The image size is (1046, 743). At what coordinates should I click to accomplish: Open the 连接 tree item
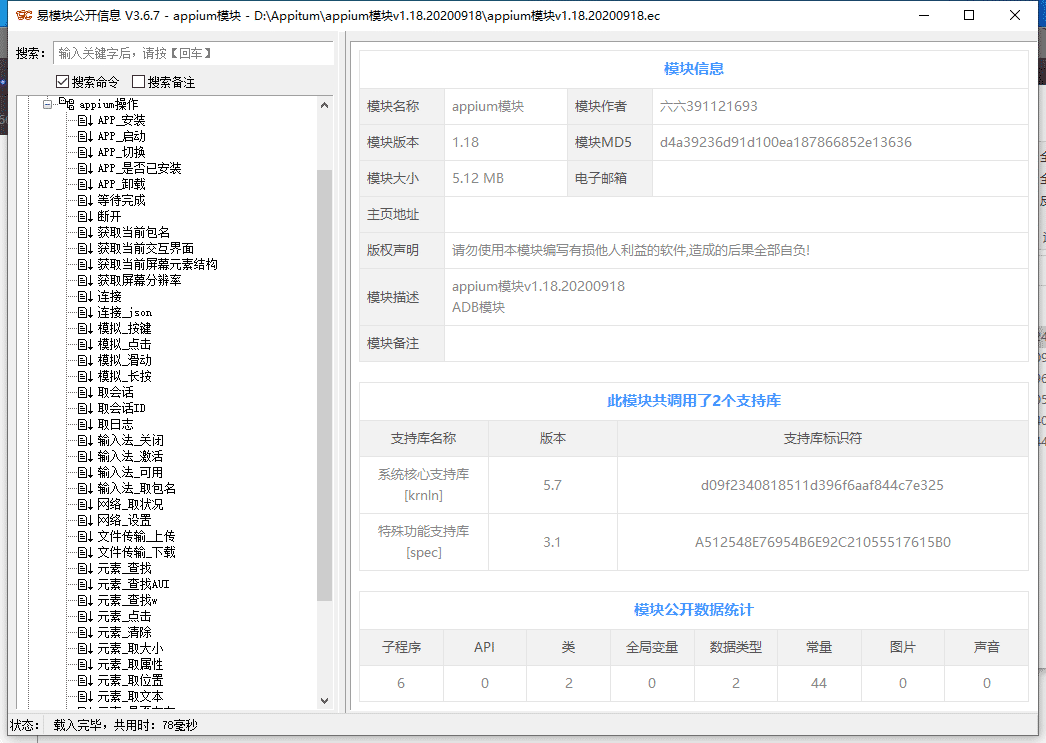(x=109, y=296)
